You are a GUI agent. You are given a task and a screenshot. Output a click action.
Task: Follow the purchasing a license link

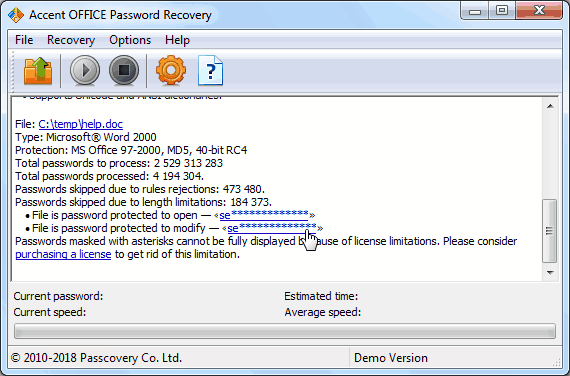coord(63,254)
